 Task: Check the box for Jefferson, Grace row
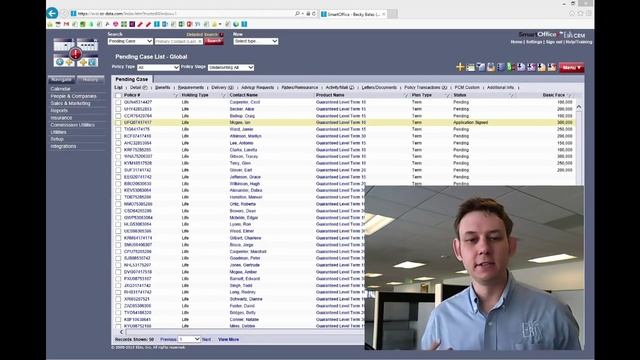(x=118, y=177)
